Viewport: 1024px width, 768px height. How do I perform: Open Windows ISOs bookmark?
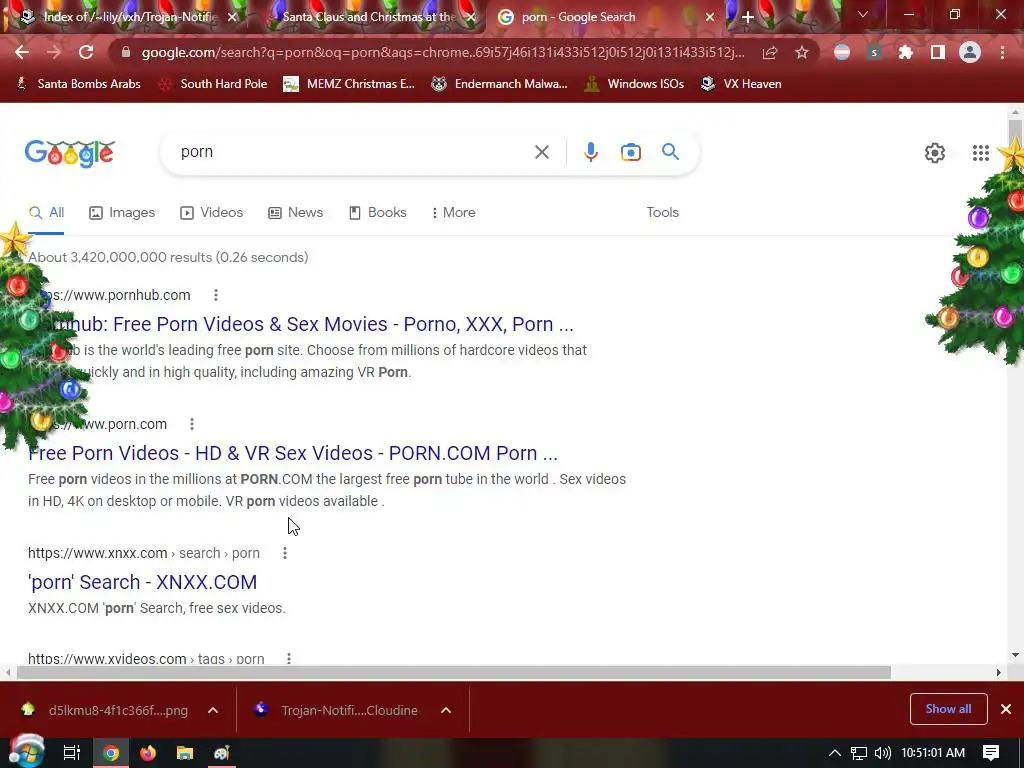pos(634,84)
